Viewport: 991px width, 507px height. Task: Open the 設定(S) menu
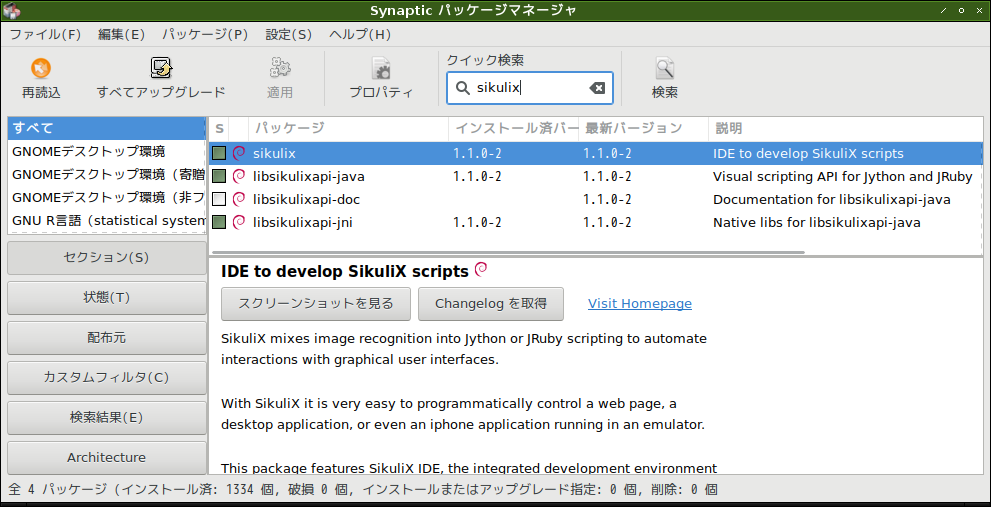289,35
